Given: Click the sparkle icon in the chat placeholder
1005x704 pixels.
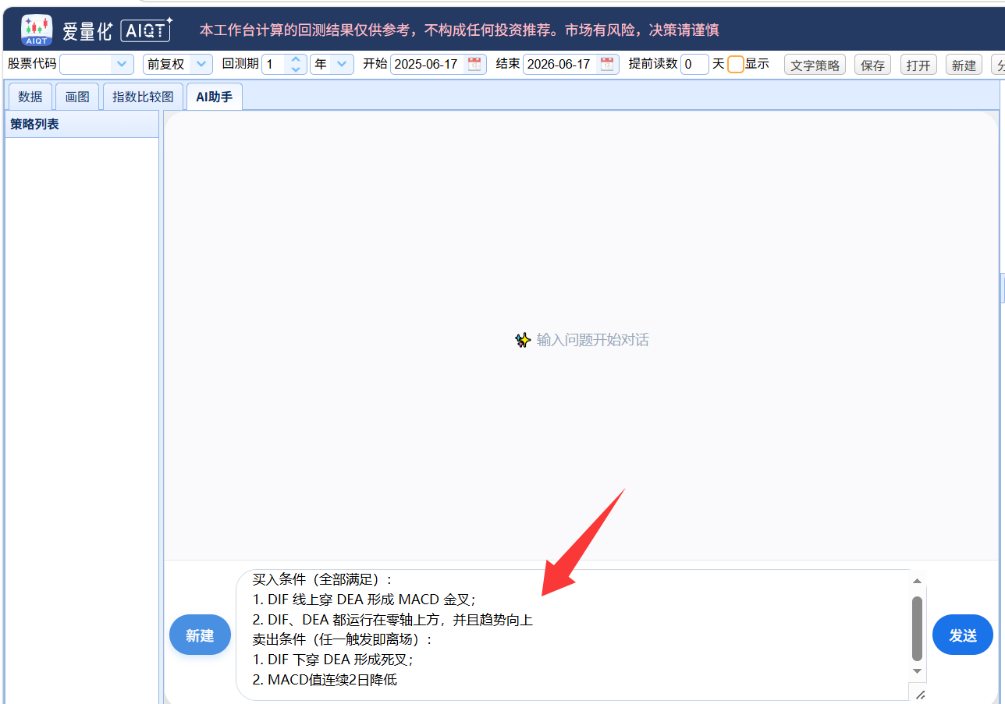Looking at the screenshot, I should pos(522,340).
